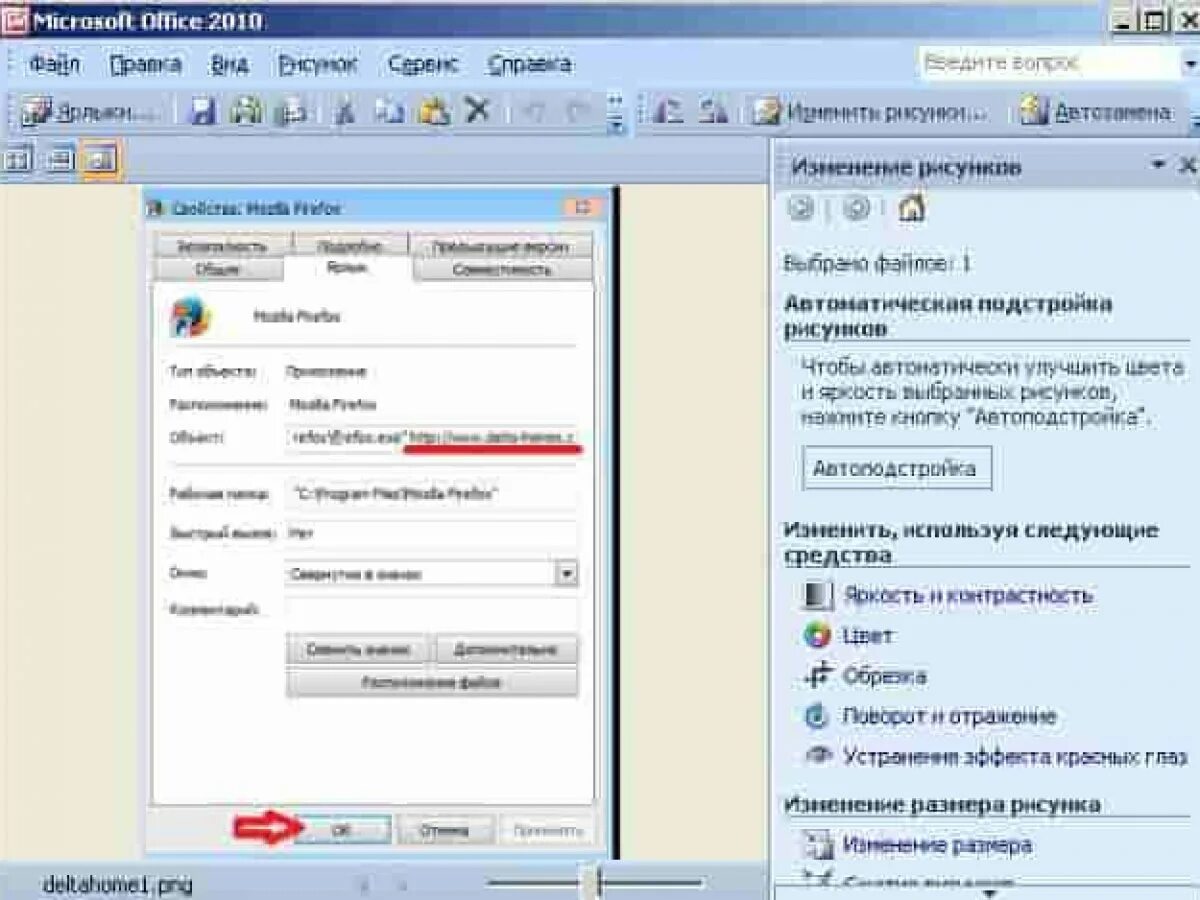Click the Cut scissors icon
Viewport: 1200px width, 900px height.
pos(346,111)
